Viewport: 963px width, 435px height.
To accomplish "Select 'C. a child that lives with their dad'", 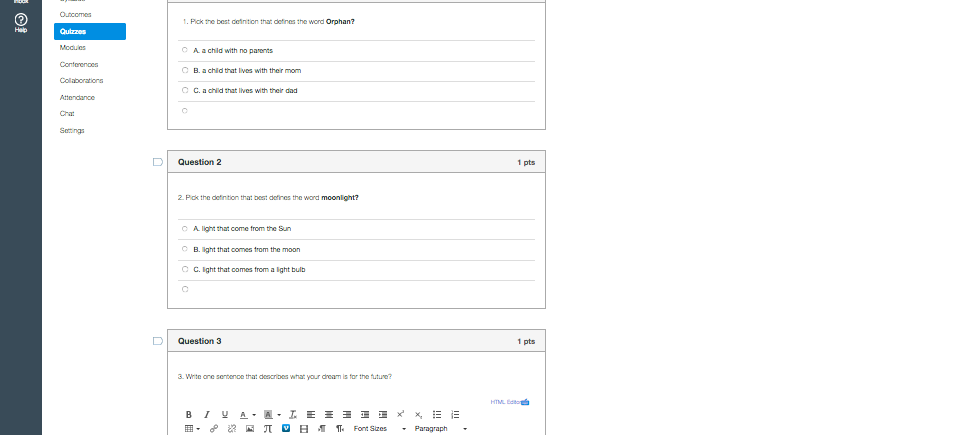I will (184, 91).
